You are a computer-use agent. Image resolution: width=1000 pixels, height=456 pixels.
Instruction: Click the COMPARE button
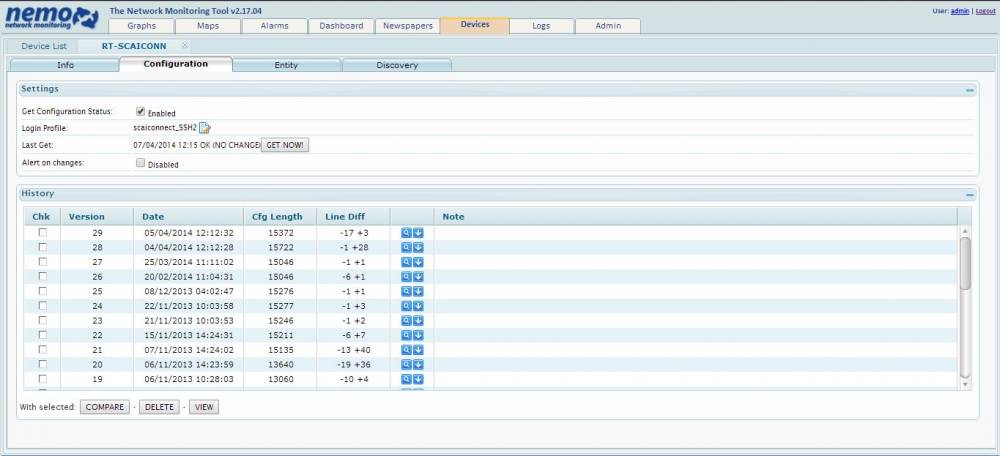105,407
